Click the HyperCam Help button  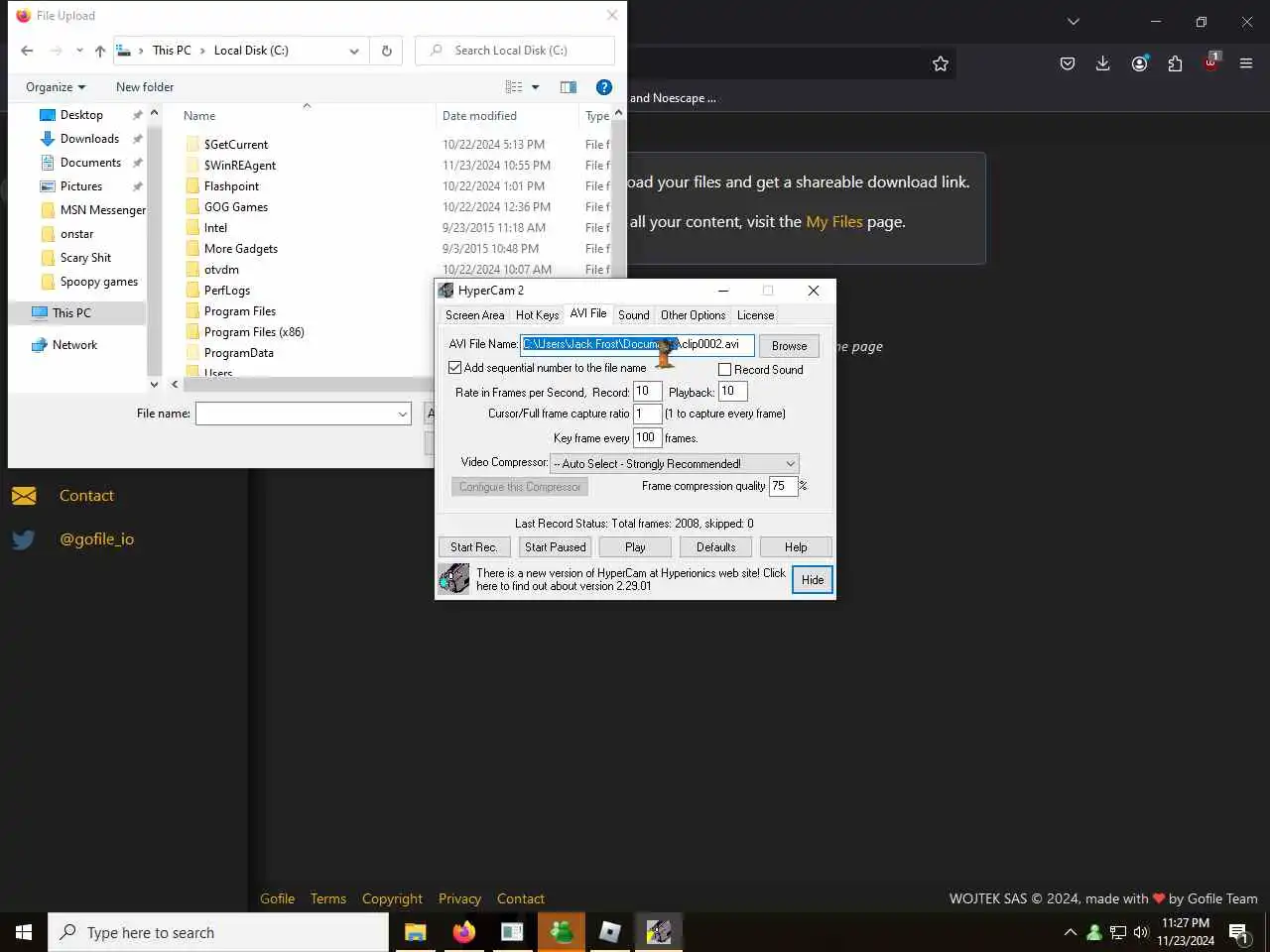point(796,547)
